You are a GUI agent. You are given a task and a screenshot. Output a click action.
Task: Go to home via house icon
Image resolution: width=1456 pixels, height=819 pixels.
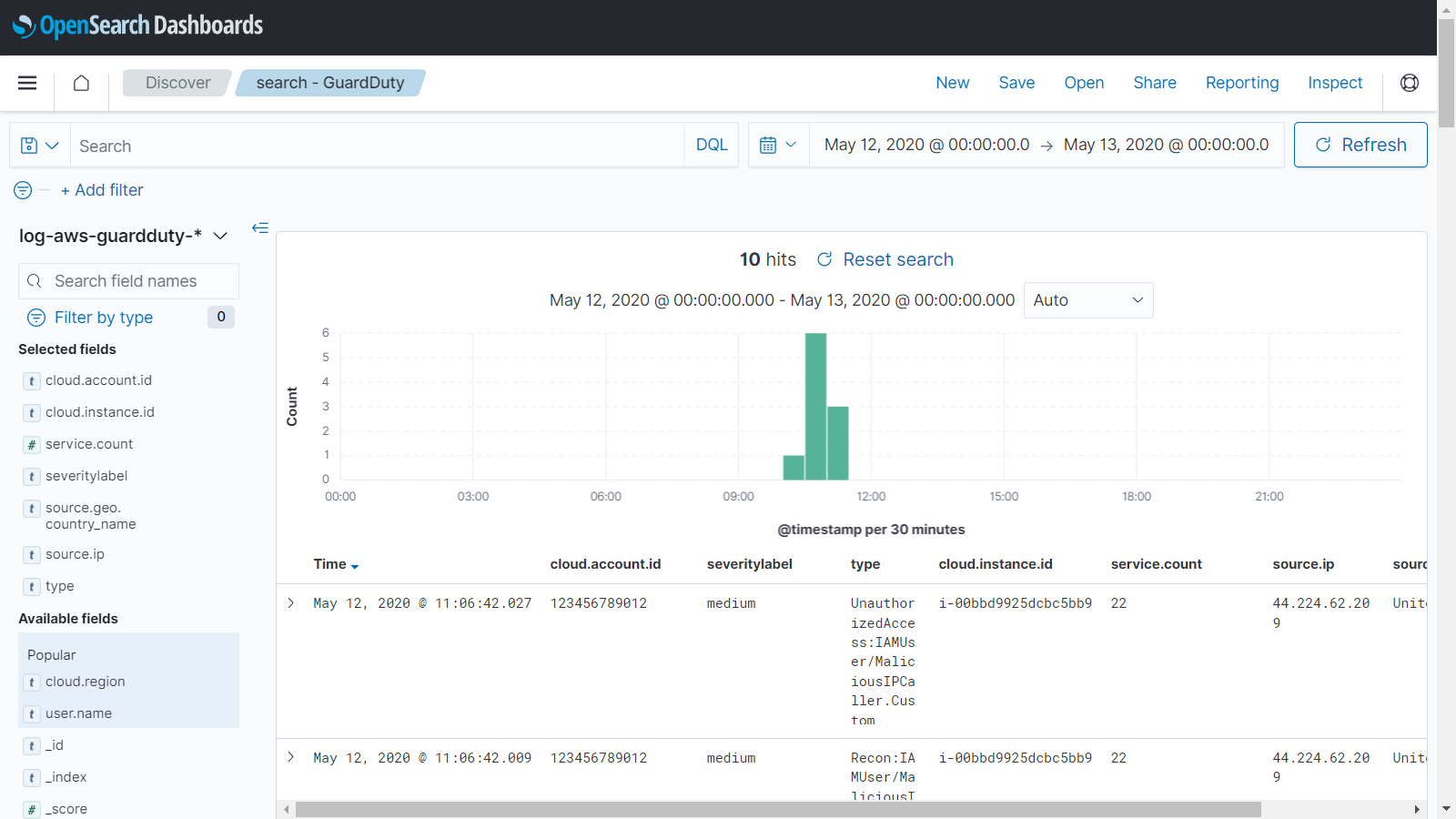(x=81, y=83)
